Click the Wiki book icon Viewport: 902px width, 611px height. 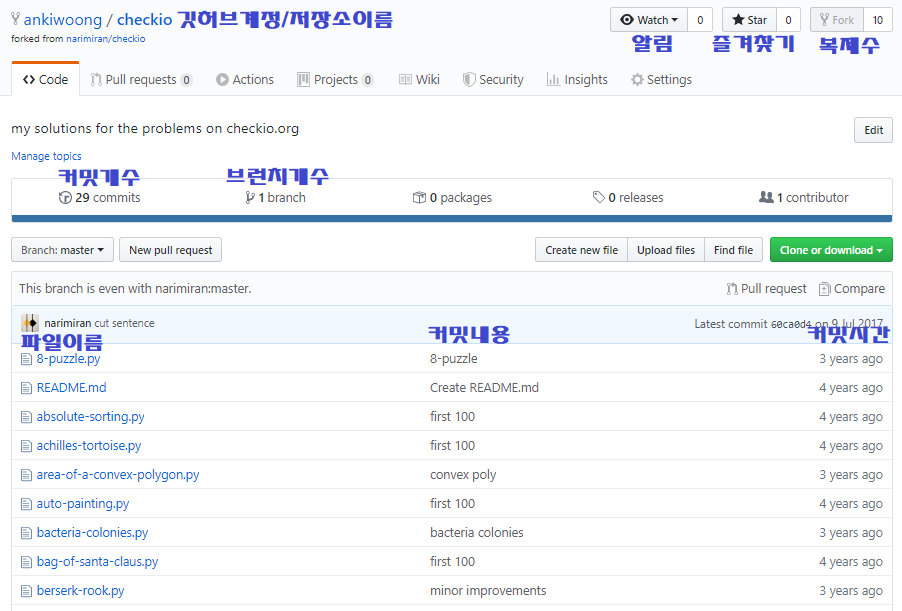(405, 79)
